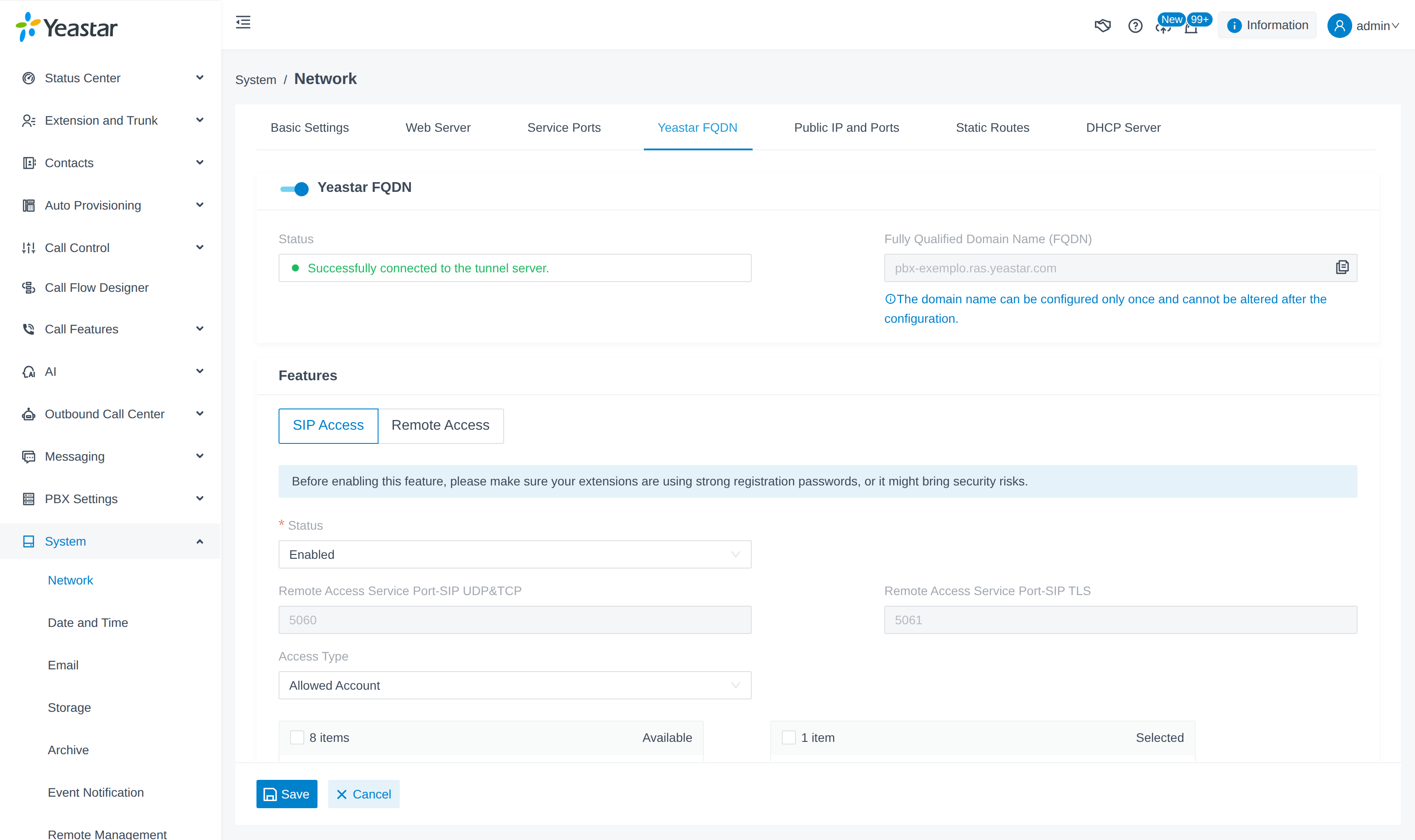Expand the Messaging menu chevron

point(199,456)
